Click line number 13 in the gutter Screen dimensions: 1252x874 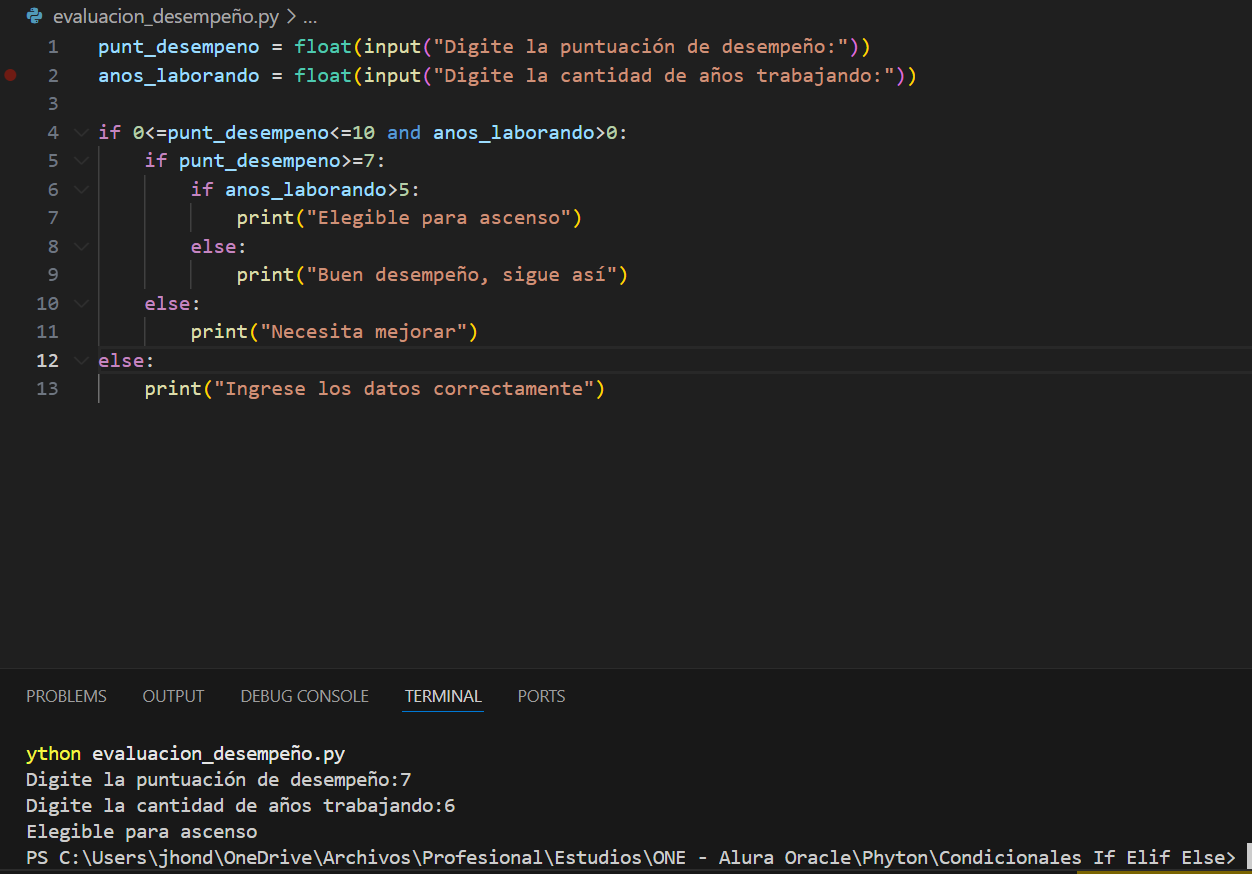(x=47, y=388)
